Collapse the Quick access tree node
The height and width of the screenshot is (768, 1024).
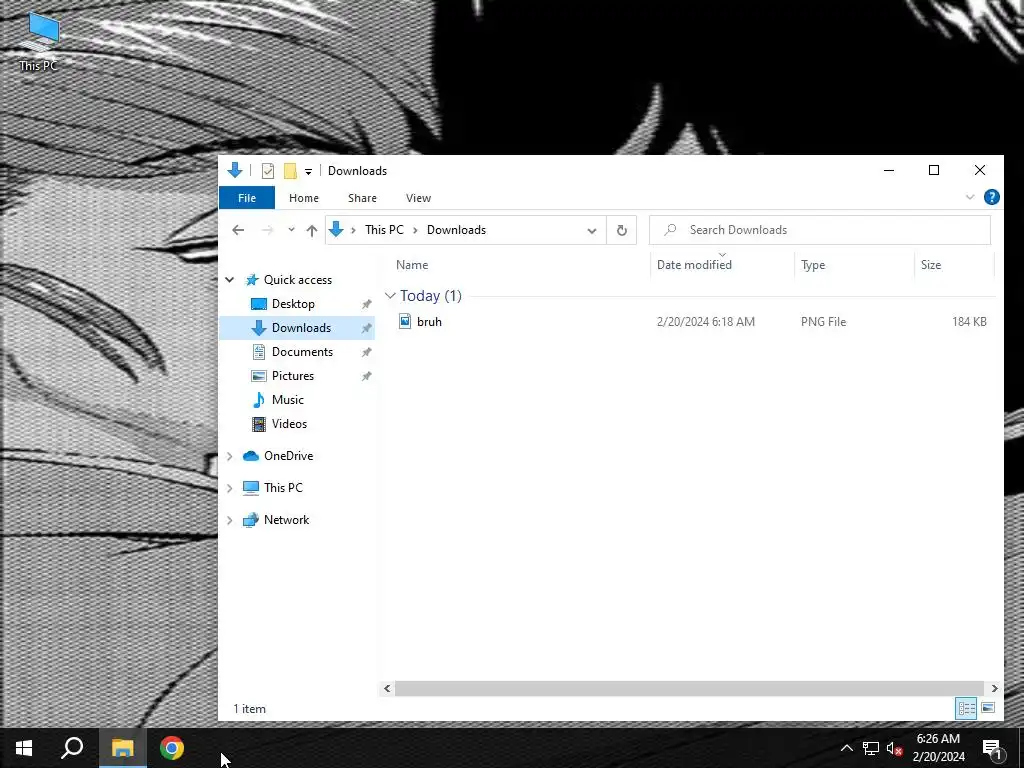[x=230, y=280]
